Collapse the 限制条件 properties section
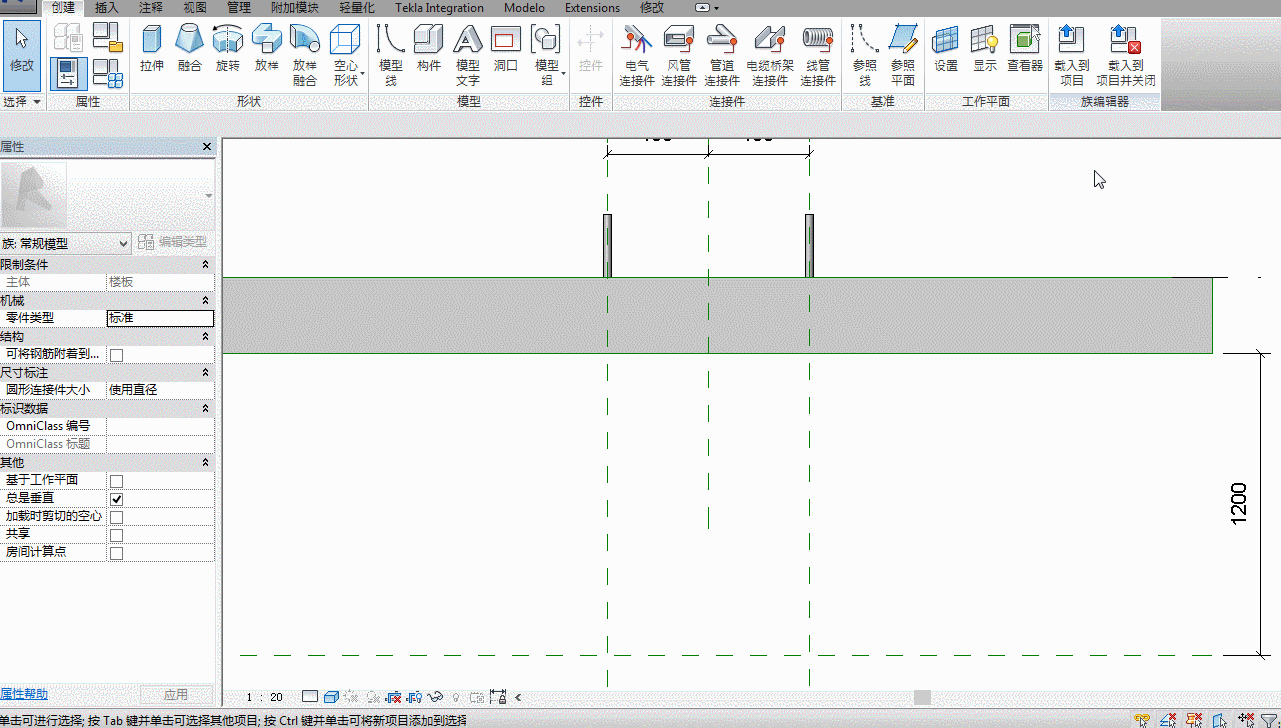1281x728 pixels. pos(205,265)
